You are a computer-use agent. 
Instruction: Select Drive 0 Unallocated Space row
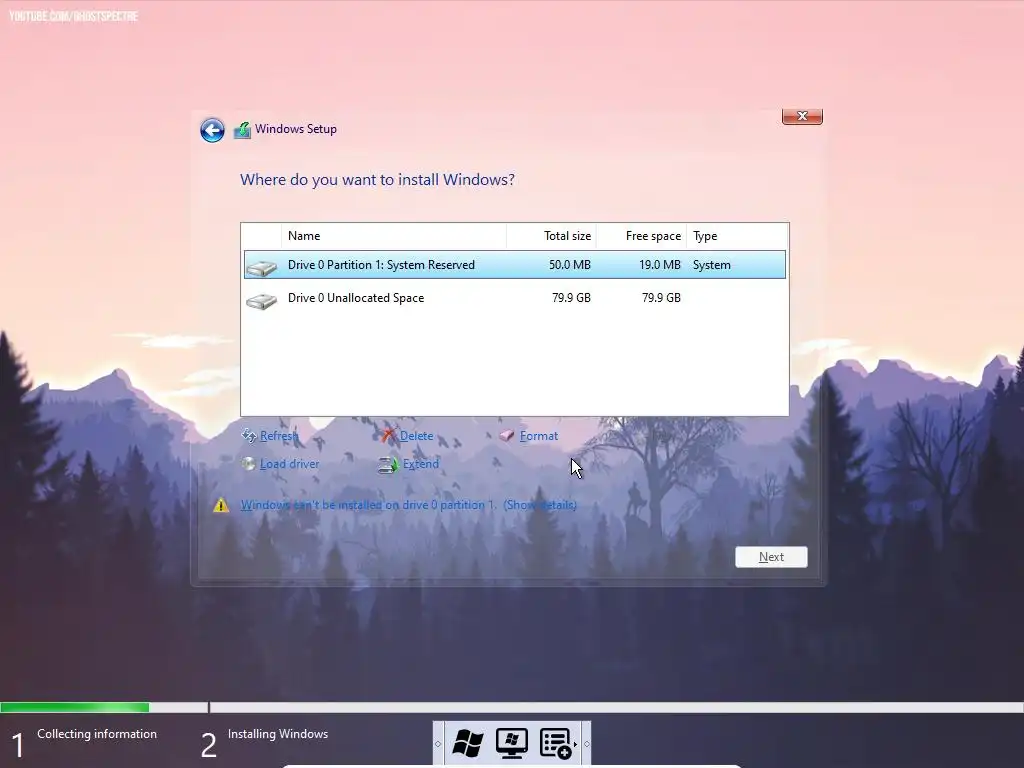(515, 298)
